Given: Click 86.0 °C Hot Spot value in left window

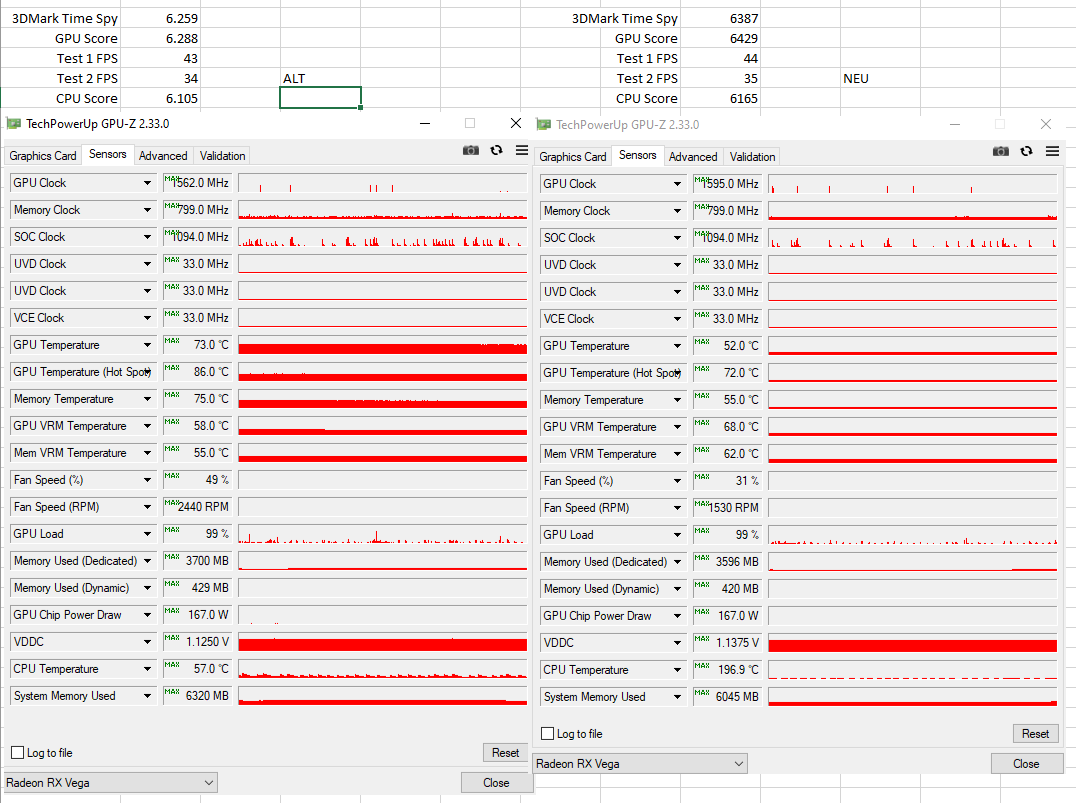Looking at the screenshot, I should tap(198, 371).
